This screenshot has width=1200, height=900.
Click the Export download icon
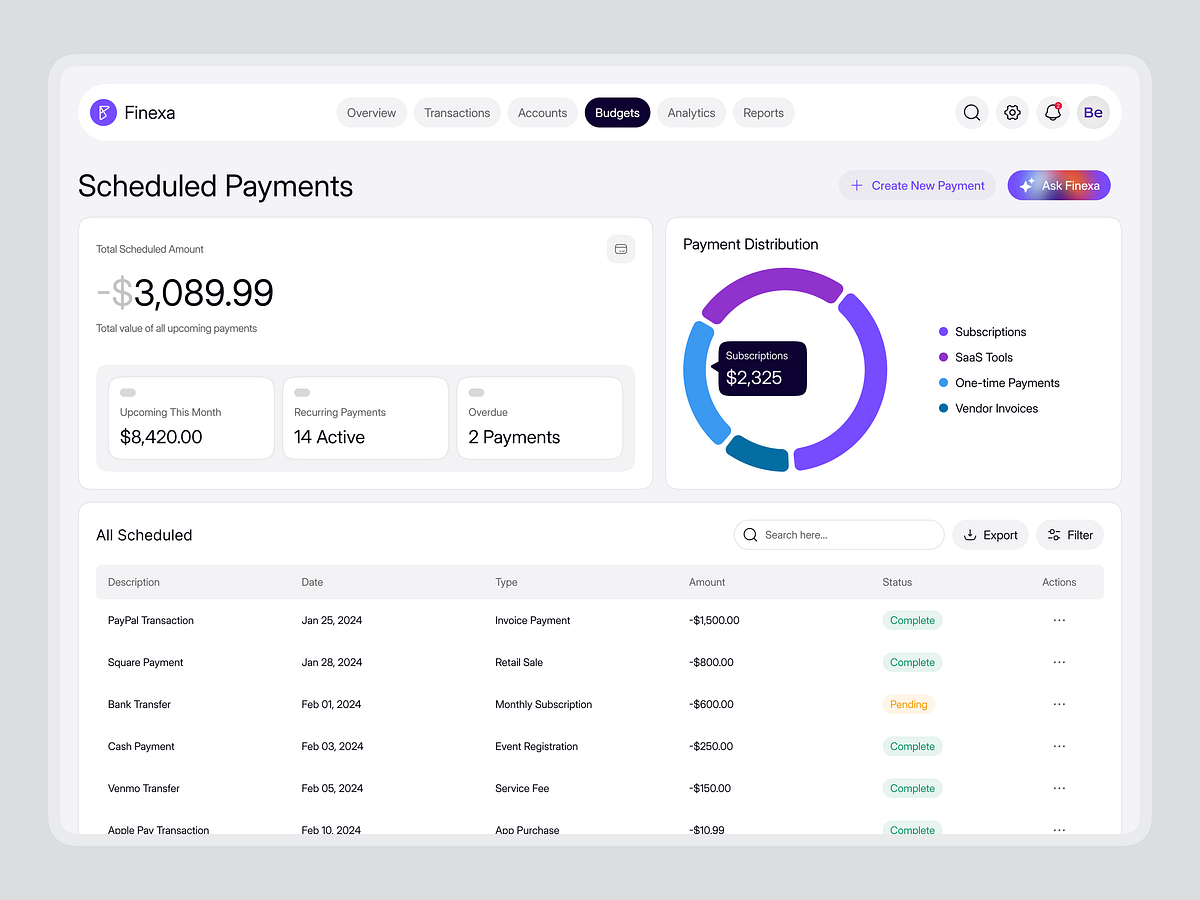968,534
